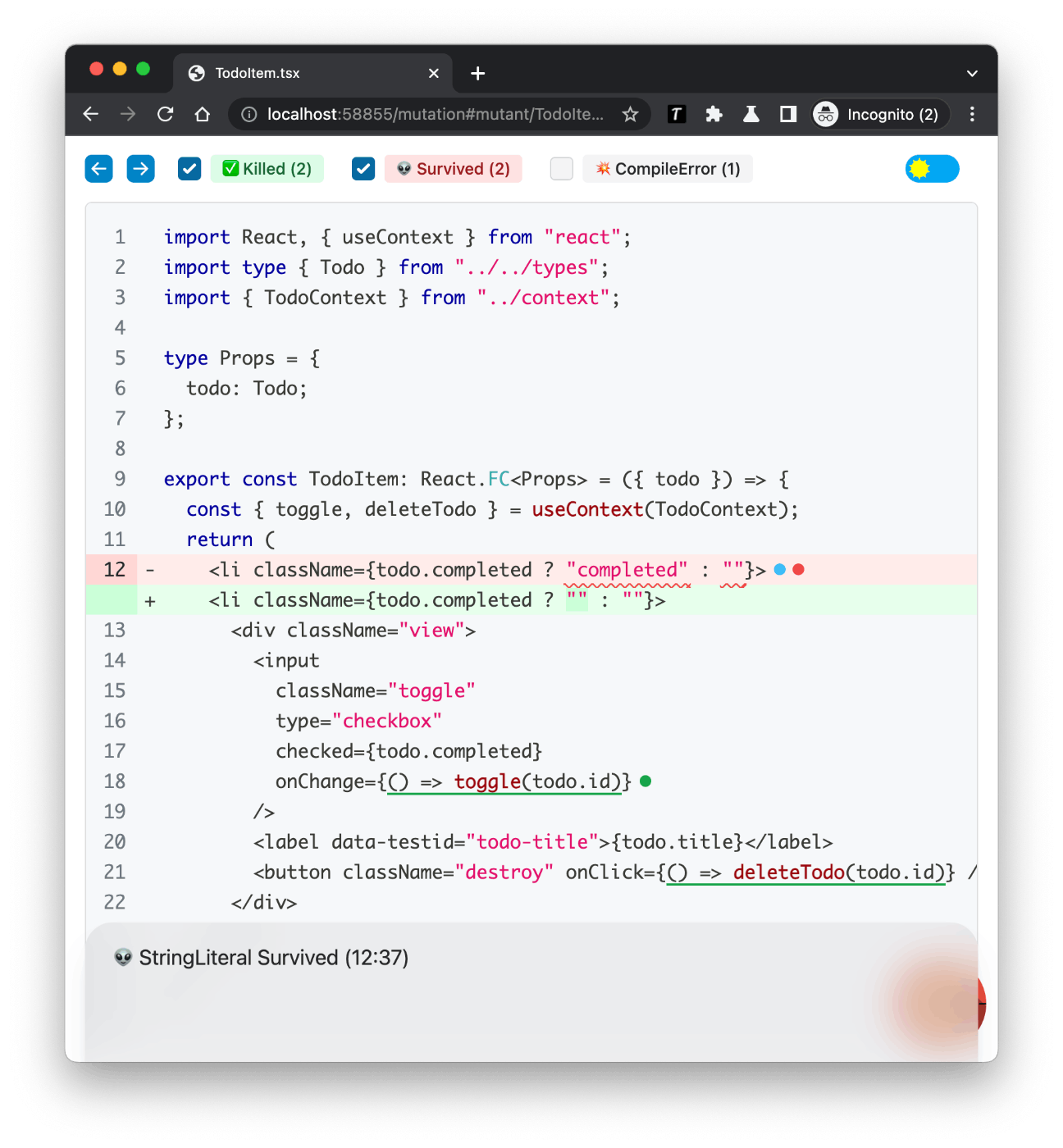Click the Survived (2) label
The height and width of the screenshot is (1148, 1063).
point(454,169)
